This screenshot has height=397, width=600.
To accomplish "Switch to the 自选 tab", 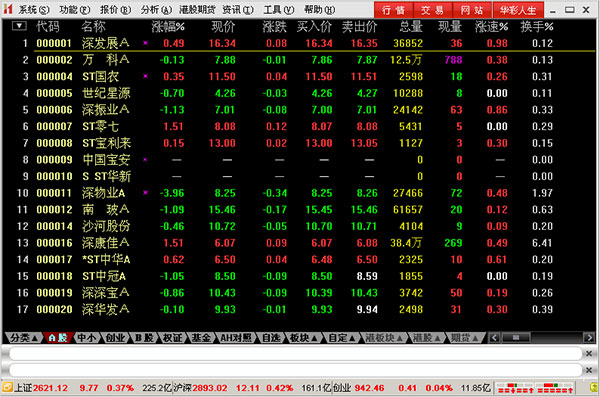I will 271,338.
